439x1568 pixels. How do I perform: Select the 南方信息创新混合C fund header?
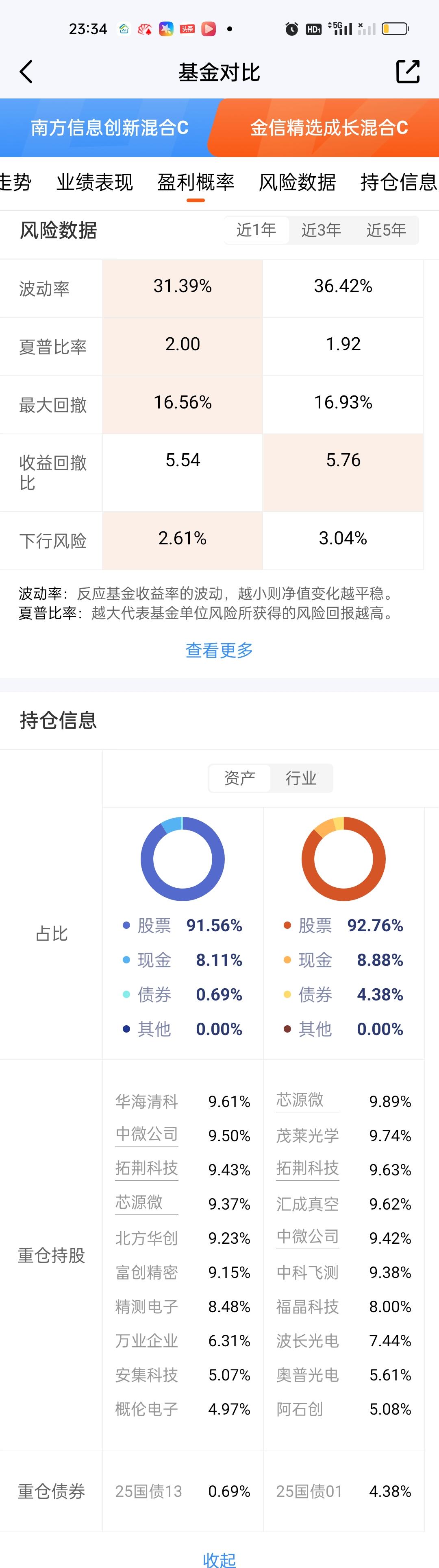click(109, 128)
